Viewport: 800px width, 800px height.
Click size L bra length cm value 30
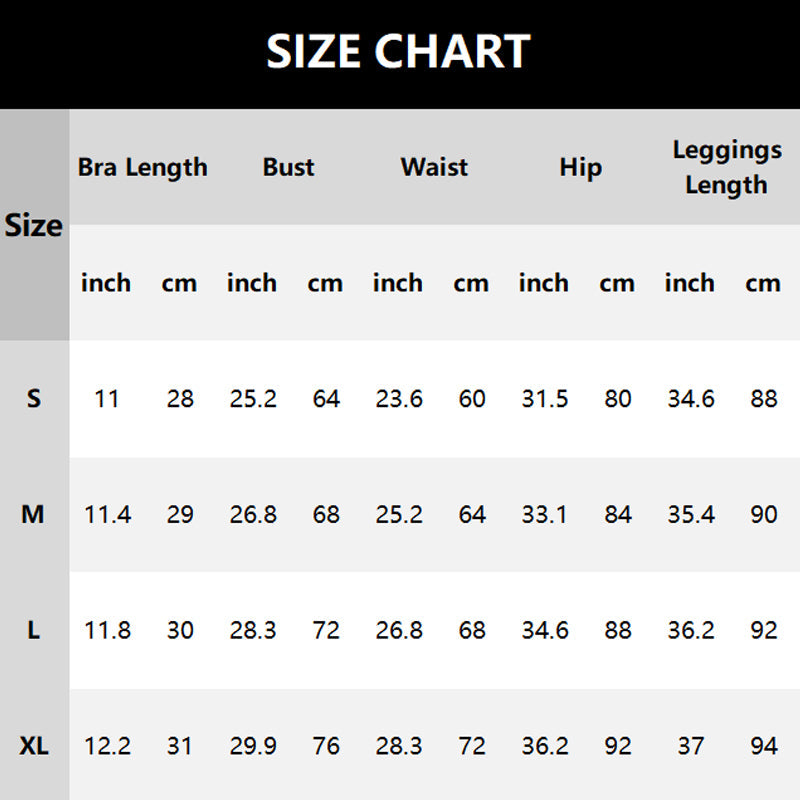click(x=180, y=631)
